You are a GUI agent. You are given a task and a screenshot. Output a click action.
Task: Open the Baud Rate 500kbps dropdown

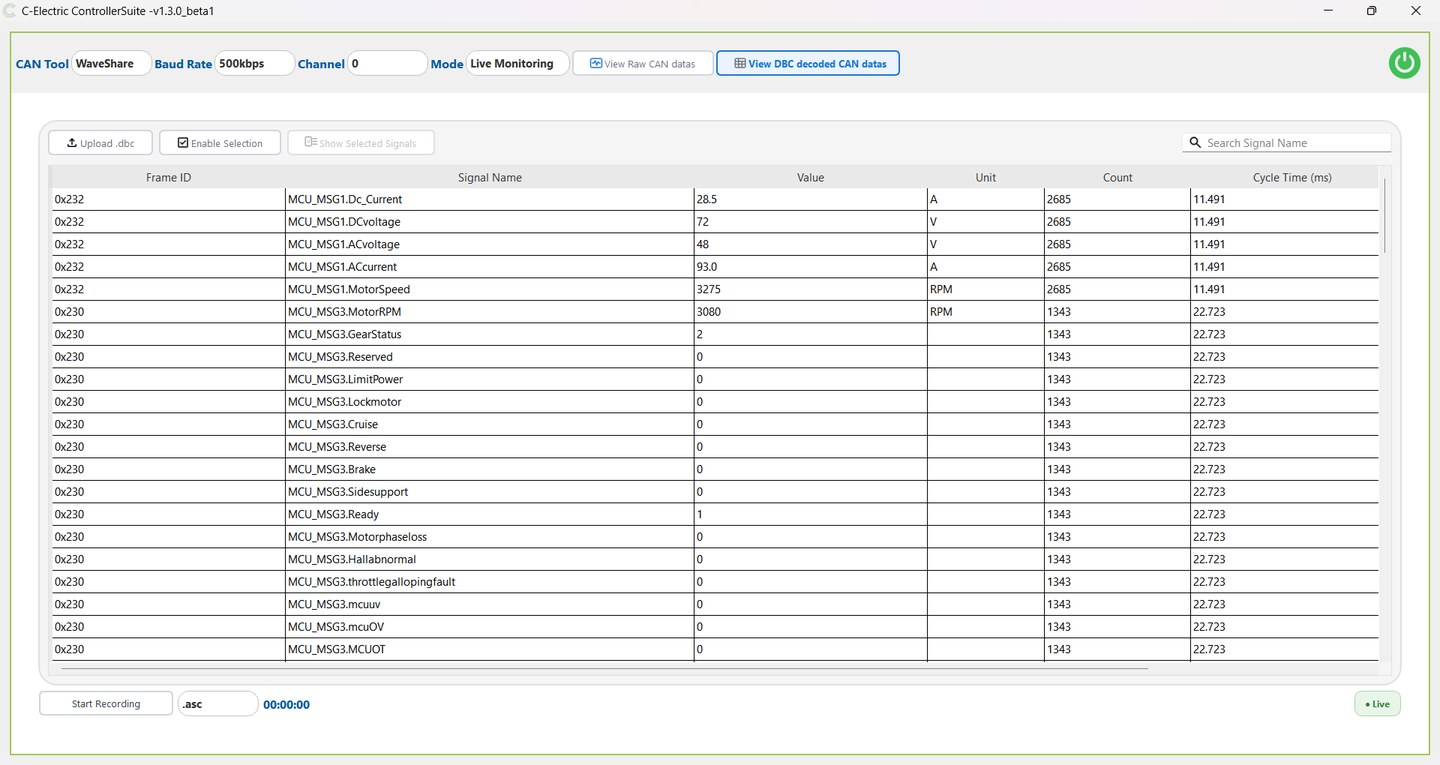pos(254,63)
